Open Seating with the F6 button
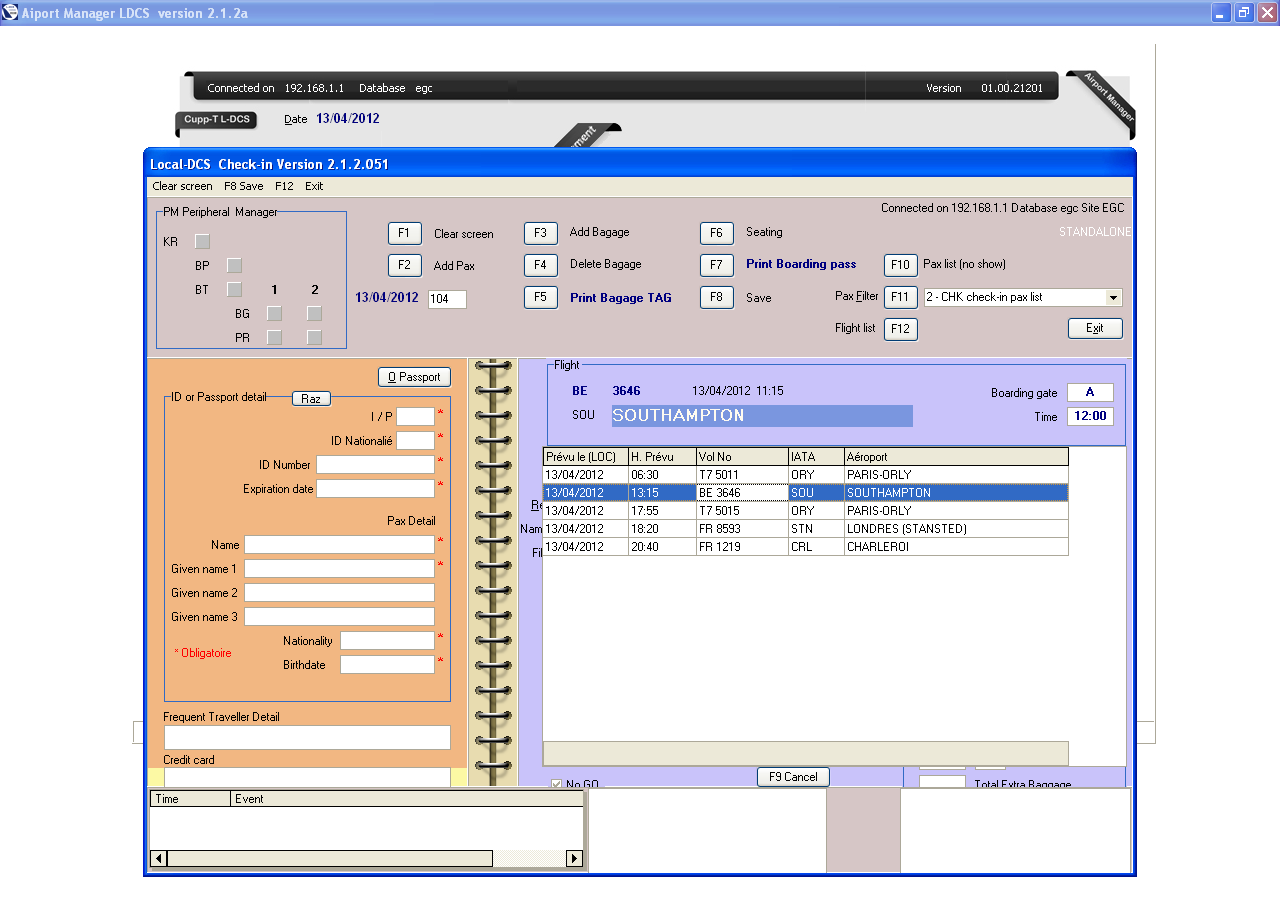Viewport: 1280px width, 923px height. point(716,233)
